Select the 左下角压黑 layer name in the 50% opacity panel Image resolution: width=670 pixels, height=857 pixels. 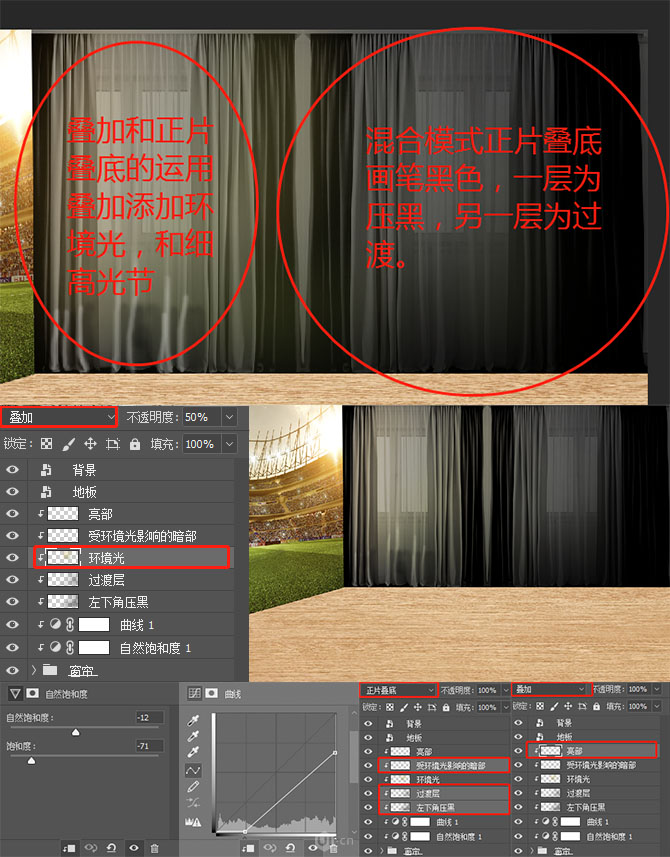click(x=118, y=602)
